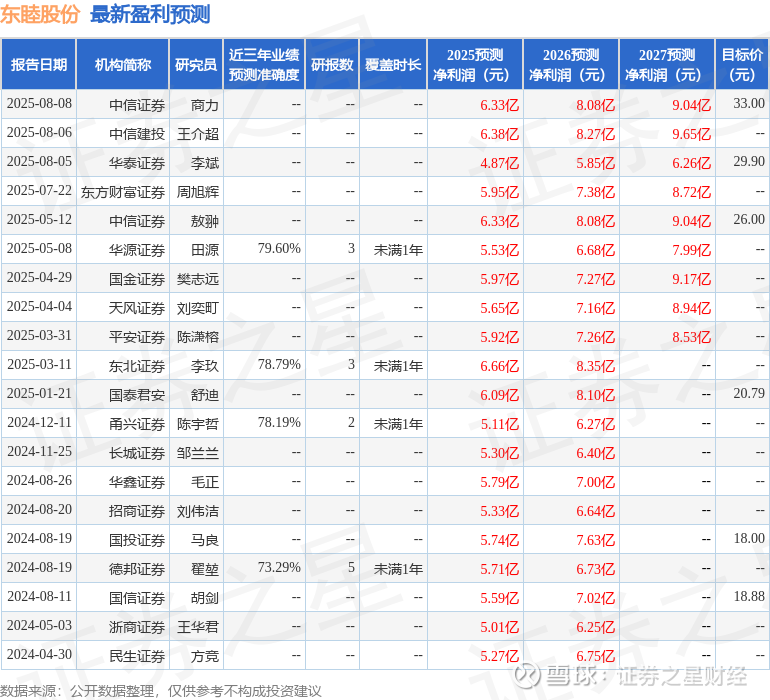The image size is (770, 700).
Task: Click researcher name 商力
Action: pos(205,105)
